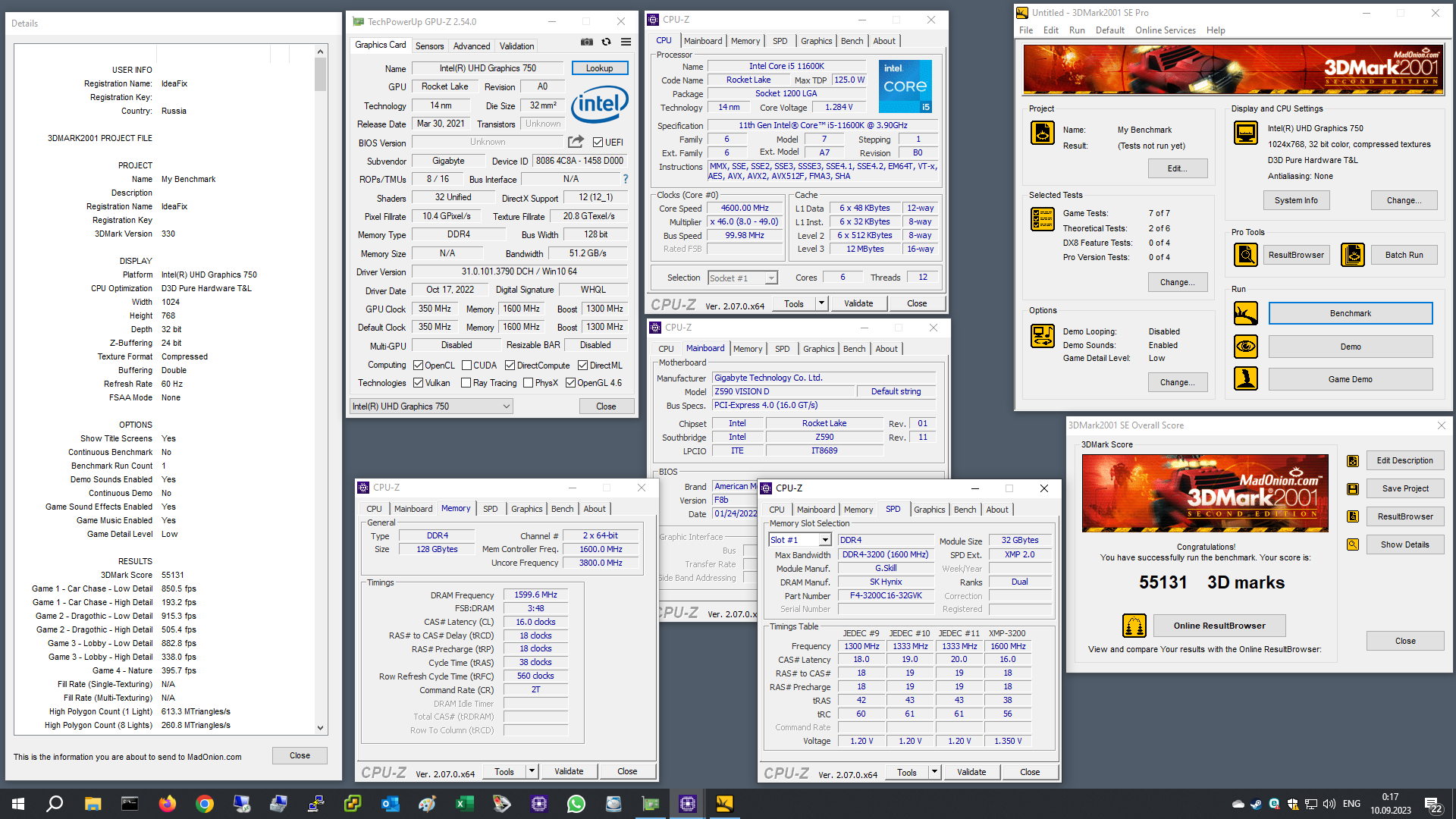Image resolution: width=1456 pixels, height=819 pixels.
Task: Switch to the Sensors tab in GPU-Z
Action: [x=429, y=46]
